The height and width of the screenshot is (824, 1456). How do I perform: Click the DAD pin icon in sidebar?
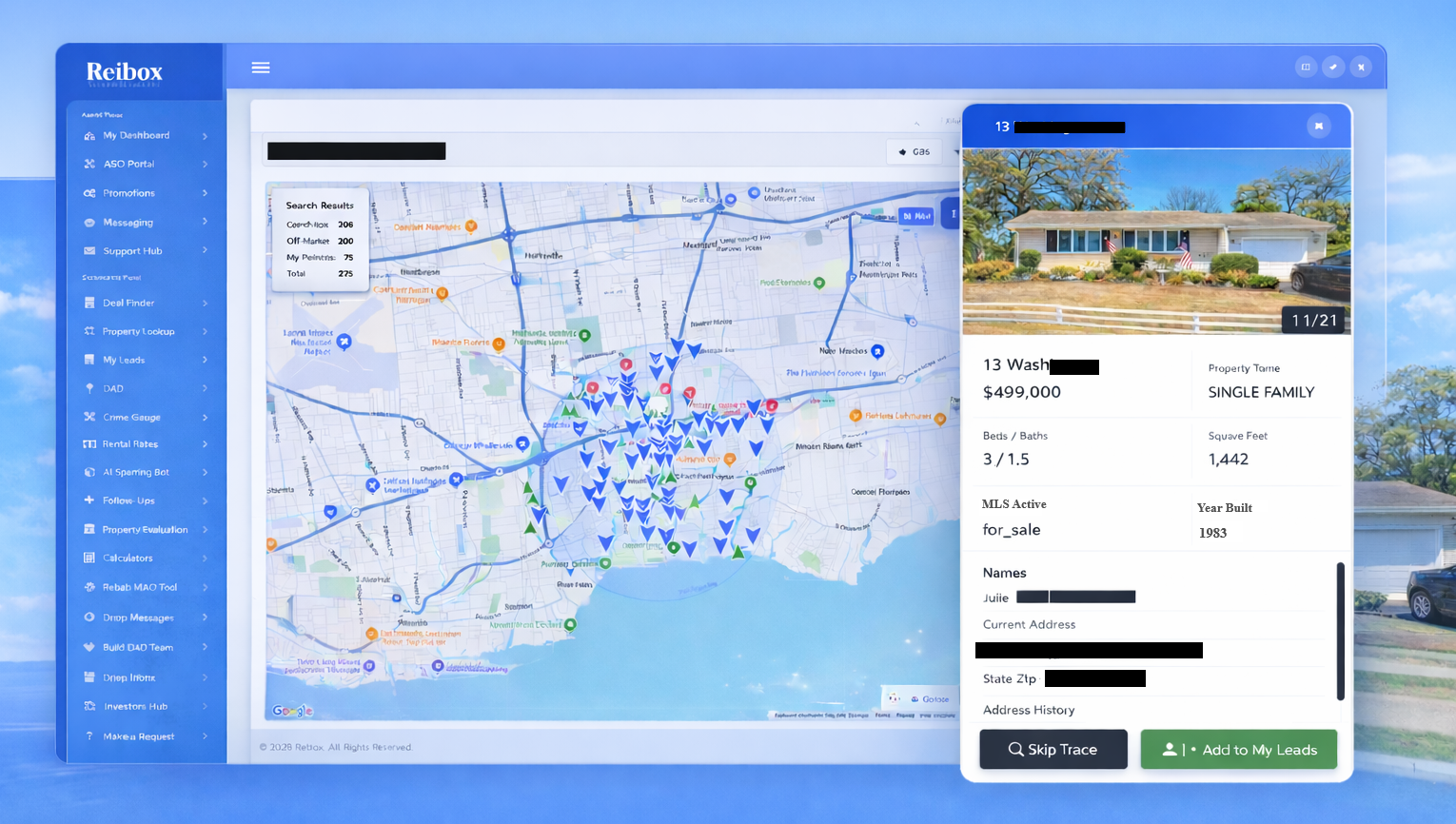point(89,388)
